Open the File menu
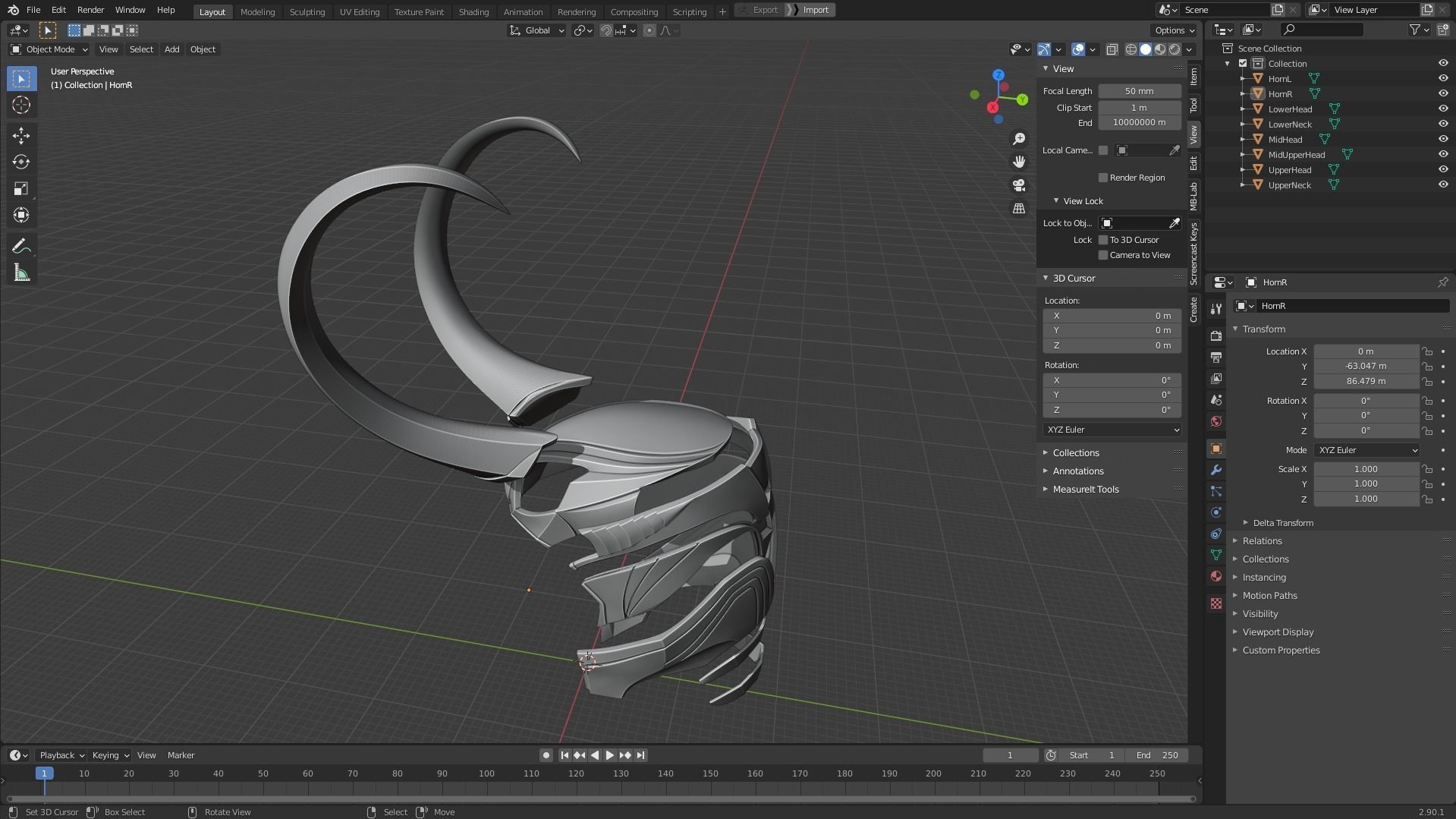The width and height of the screenshot is (1456, 819). (x=33, y=10)
